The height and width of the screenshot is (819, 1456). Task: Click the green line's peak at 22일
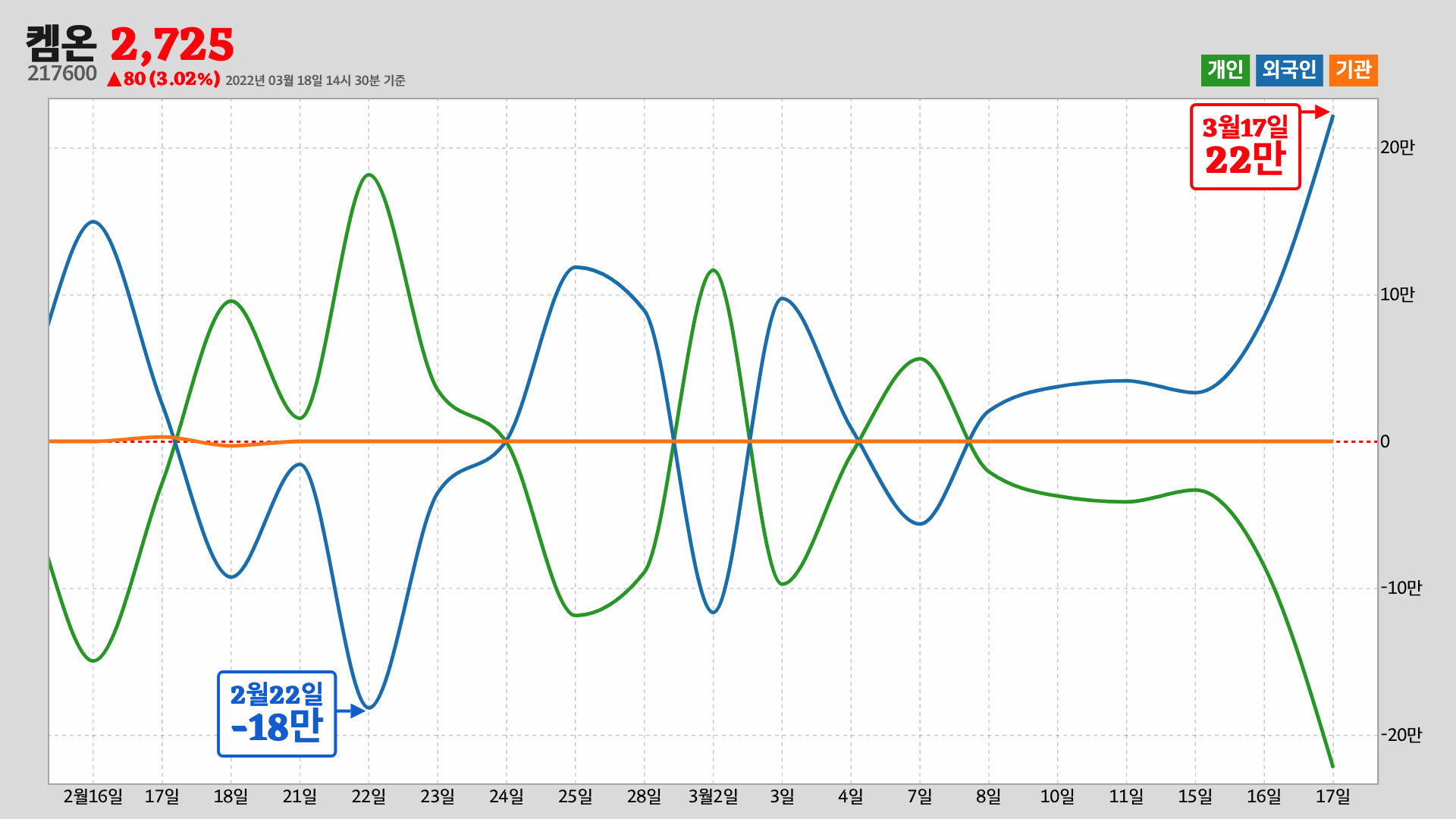(369, 174)
